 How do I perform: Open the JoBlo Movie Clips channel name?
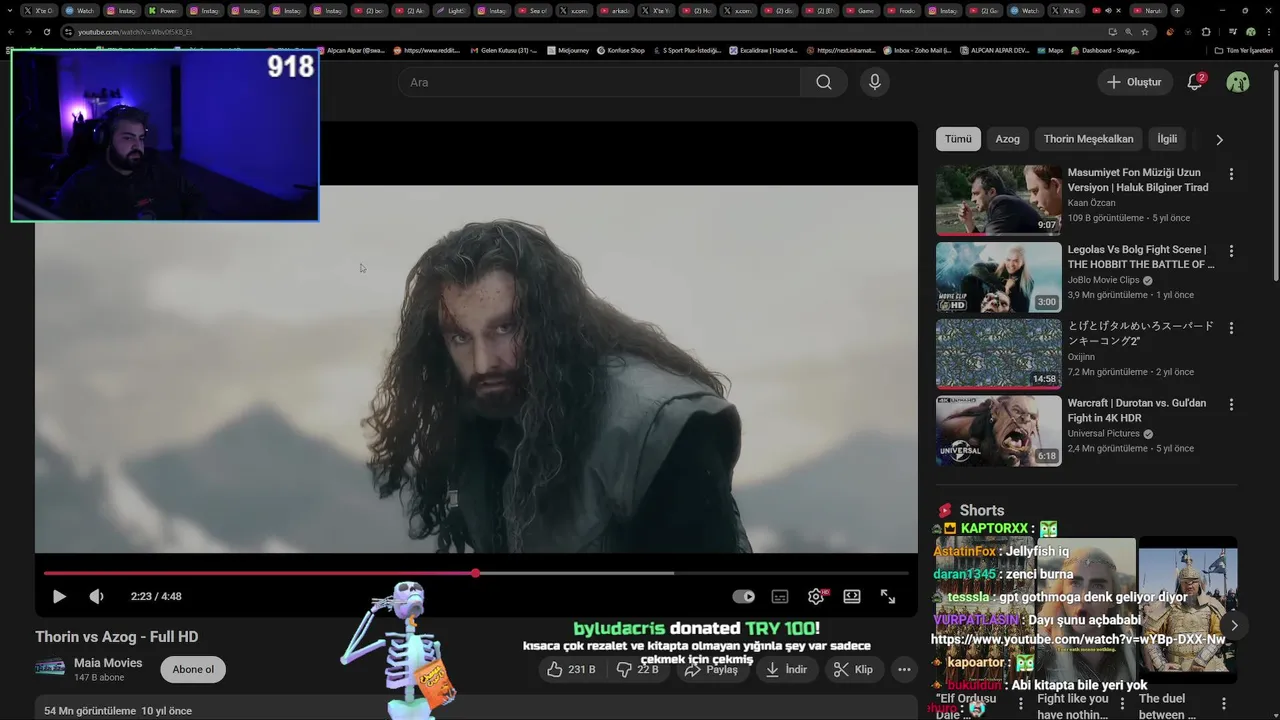pos(1103,280)
